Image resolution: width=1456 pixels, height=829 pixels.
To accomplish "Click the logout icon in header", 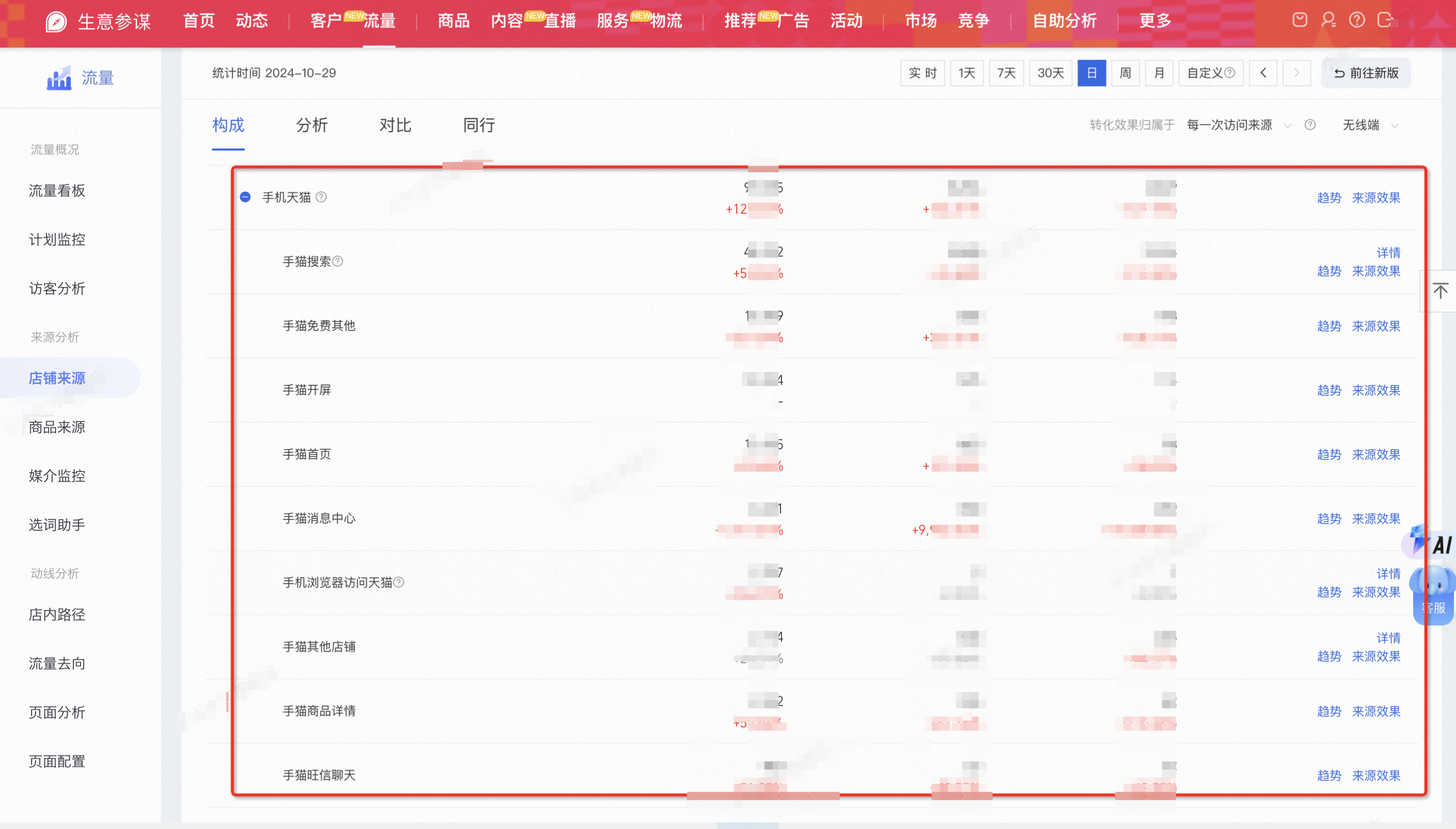I will pyautogui.click(x=1385, y=20).
